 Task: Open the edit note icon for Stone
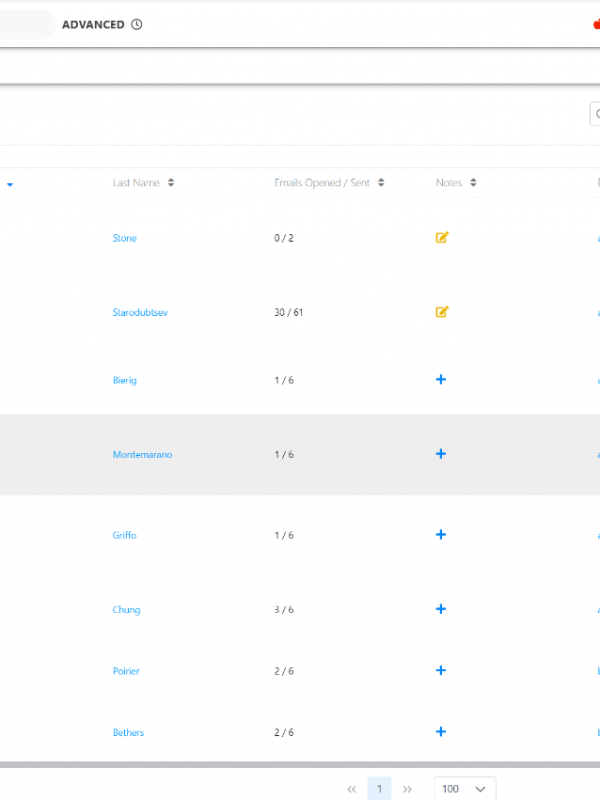pos(442,238)
